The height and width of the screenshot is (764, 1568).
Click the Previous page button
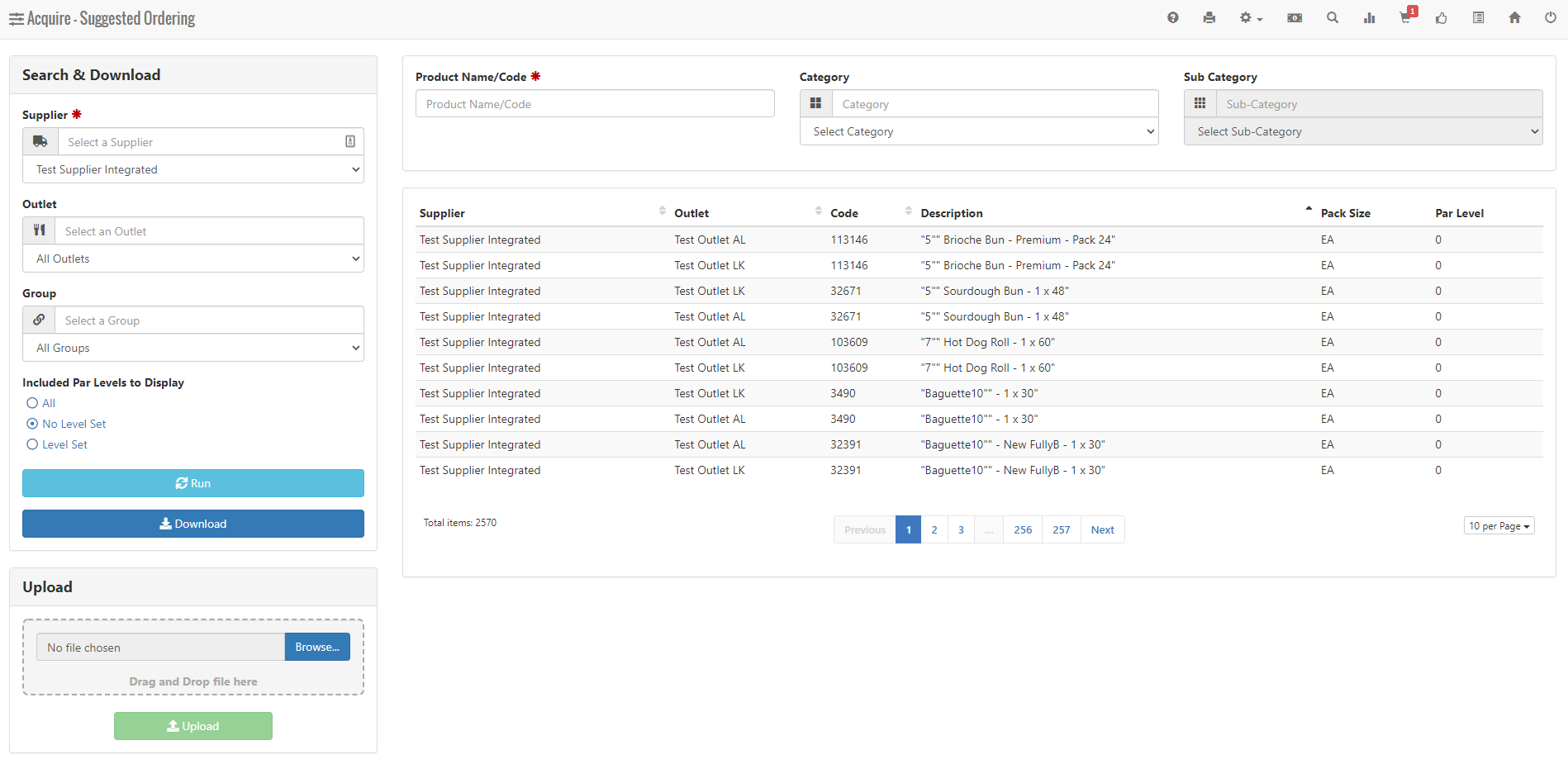(865, 529)
